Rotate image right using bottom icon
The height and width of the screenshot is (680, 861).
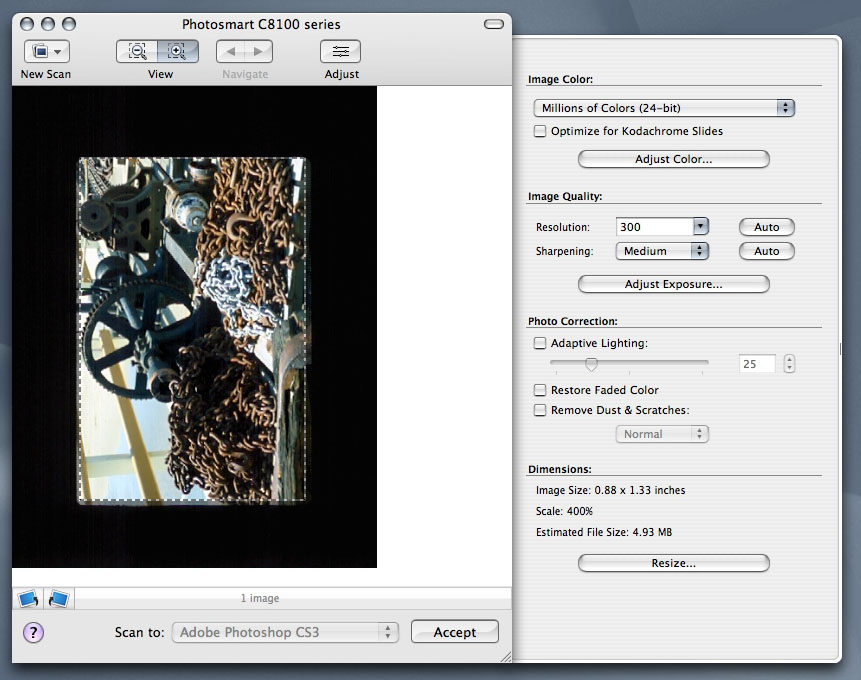click(59, 599)
